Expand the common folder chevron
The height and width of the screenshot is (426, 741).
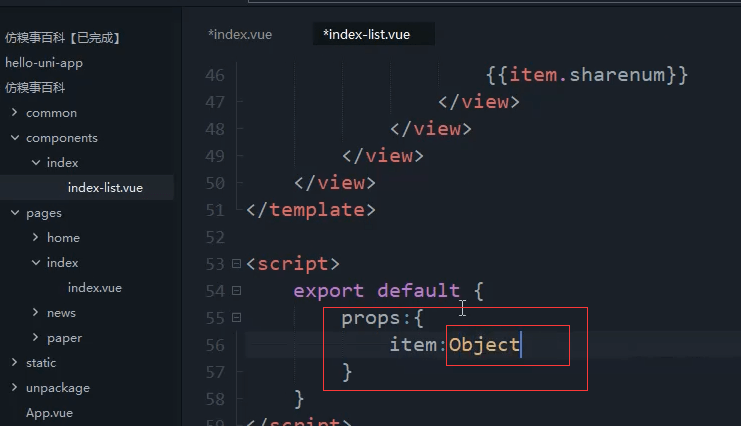[14, 112]
